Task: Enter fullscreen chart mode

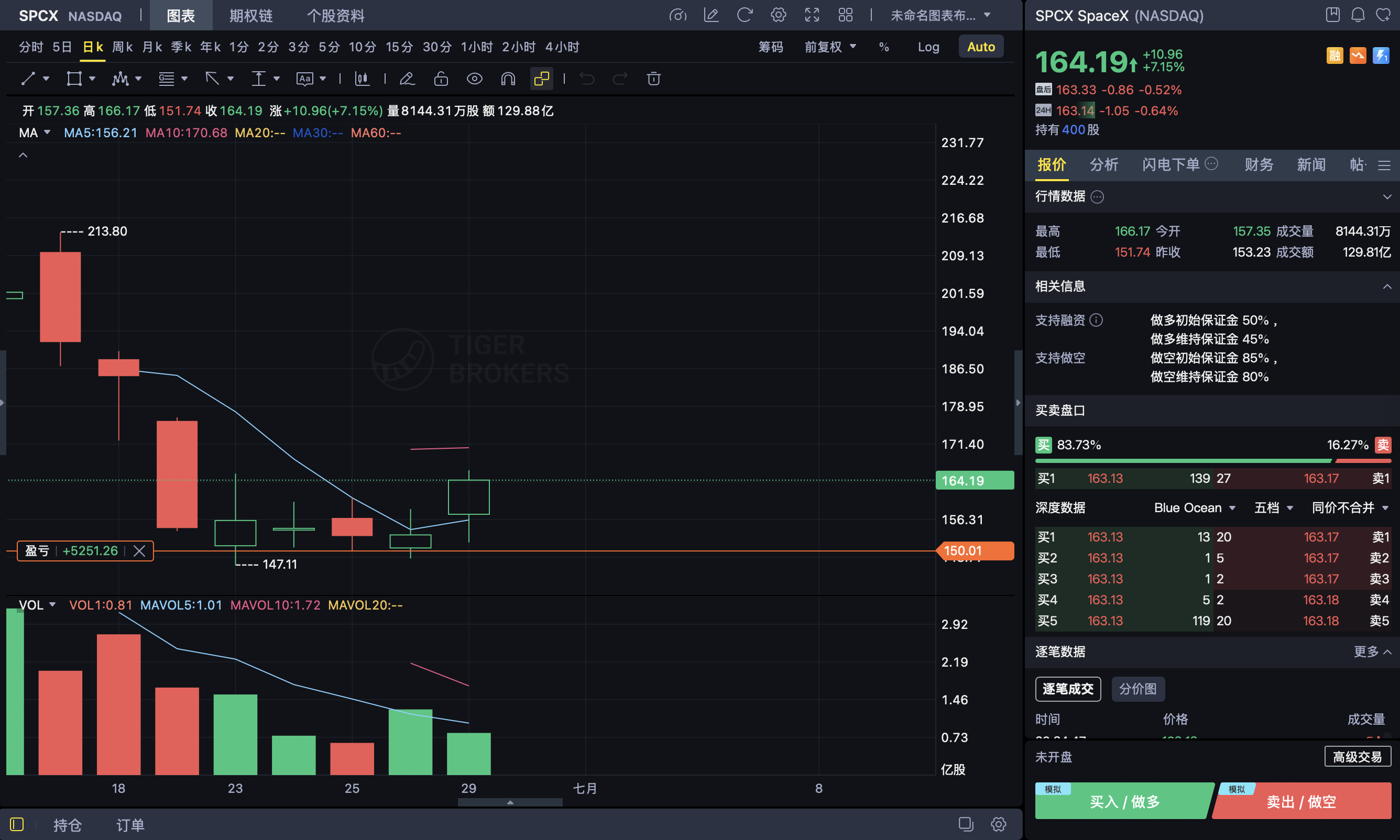Action: (x=812, y=15)
